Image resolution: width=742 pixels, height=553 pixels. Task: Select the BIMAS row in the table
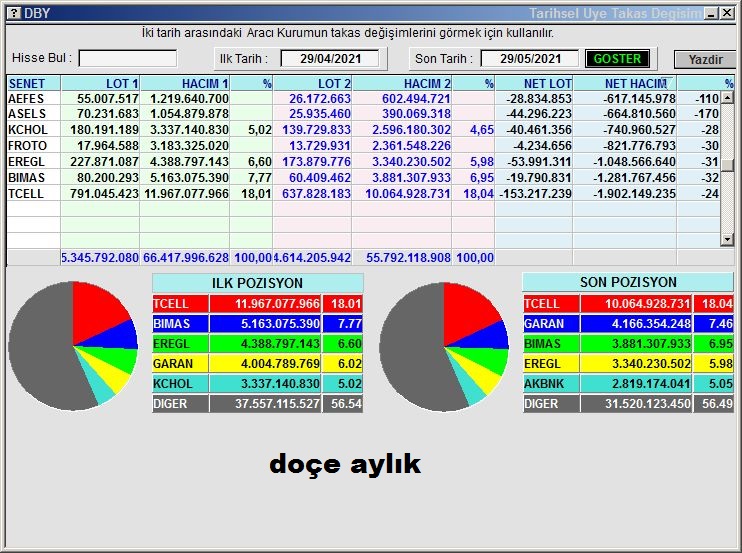[363, 178]
